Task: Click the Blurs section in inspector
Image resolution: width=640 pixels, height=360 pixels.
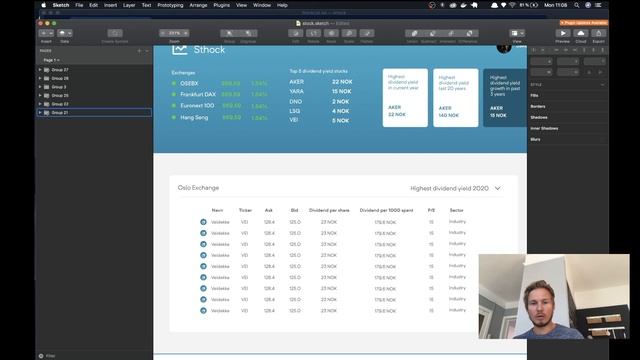Action: click(535, 140)
